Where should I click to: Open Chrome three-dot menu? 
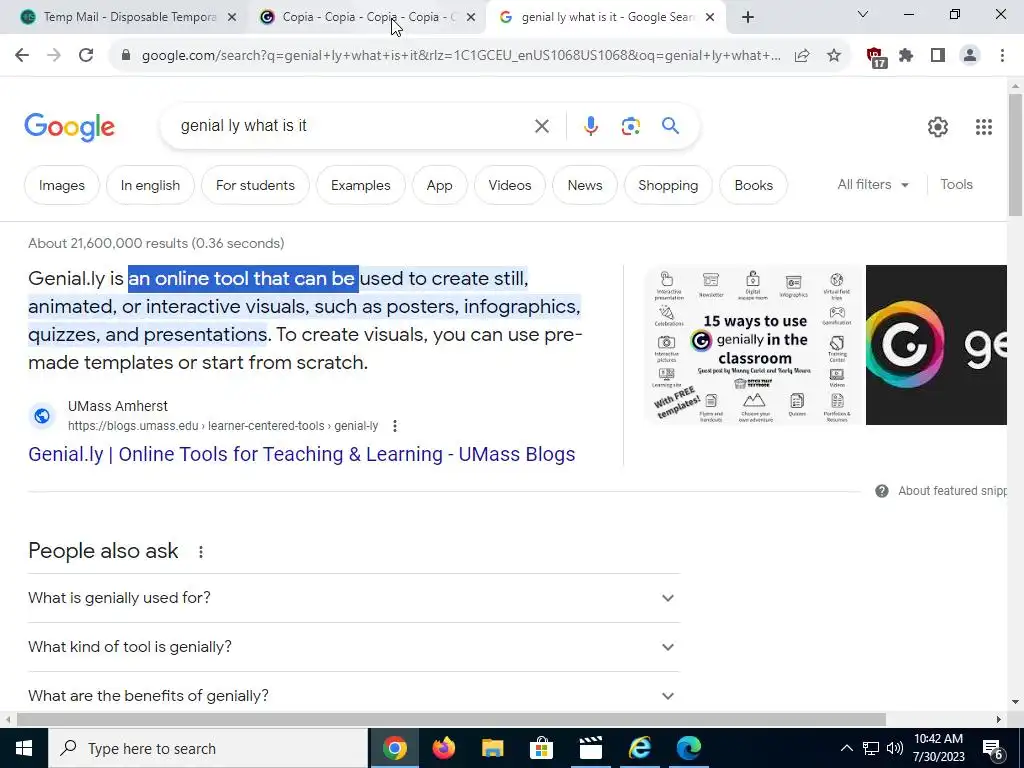tap(1002, 56)
